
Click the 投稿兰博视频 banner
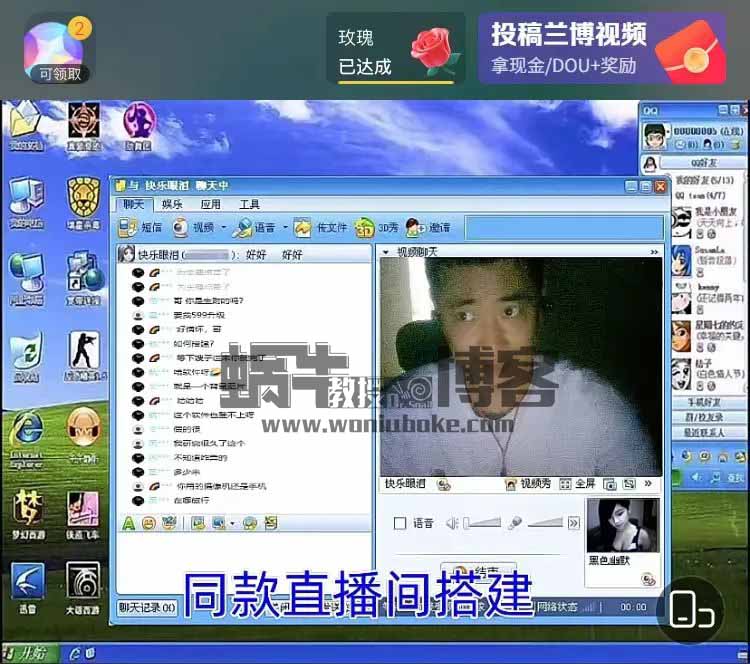click(602, 49)
